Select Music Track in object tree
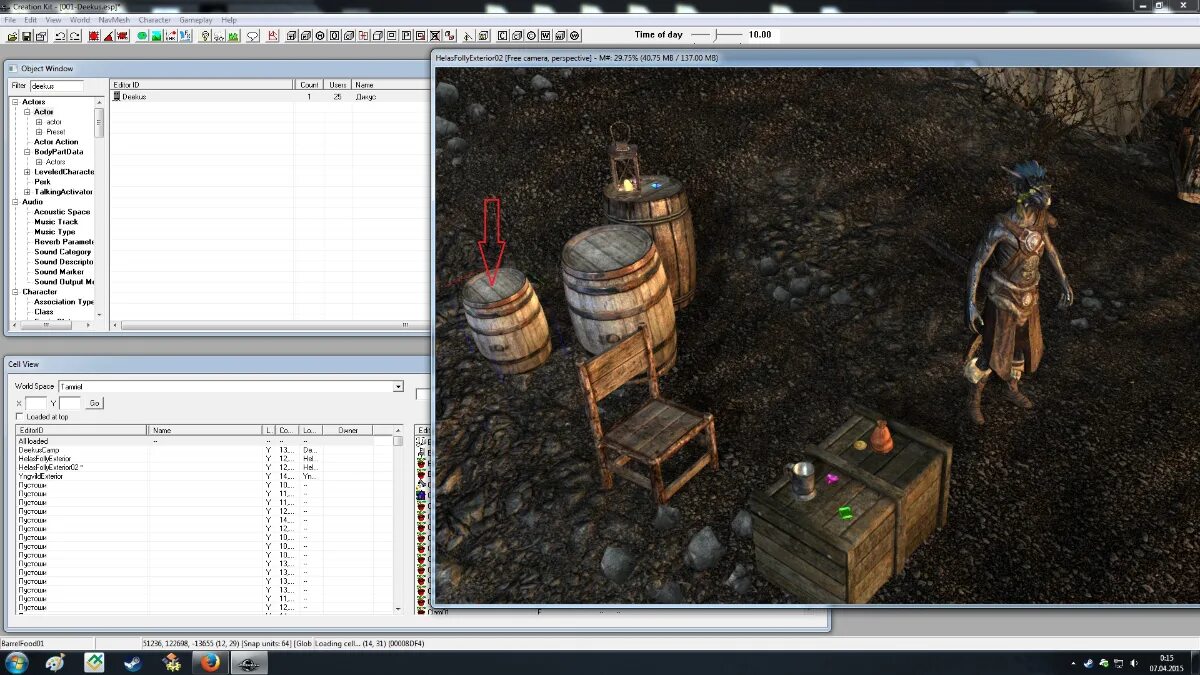The image size is (1200, 675). (56, 222)
